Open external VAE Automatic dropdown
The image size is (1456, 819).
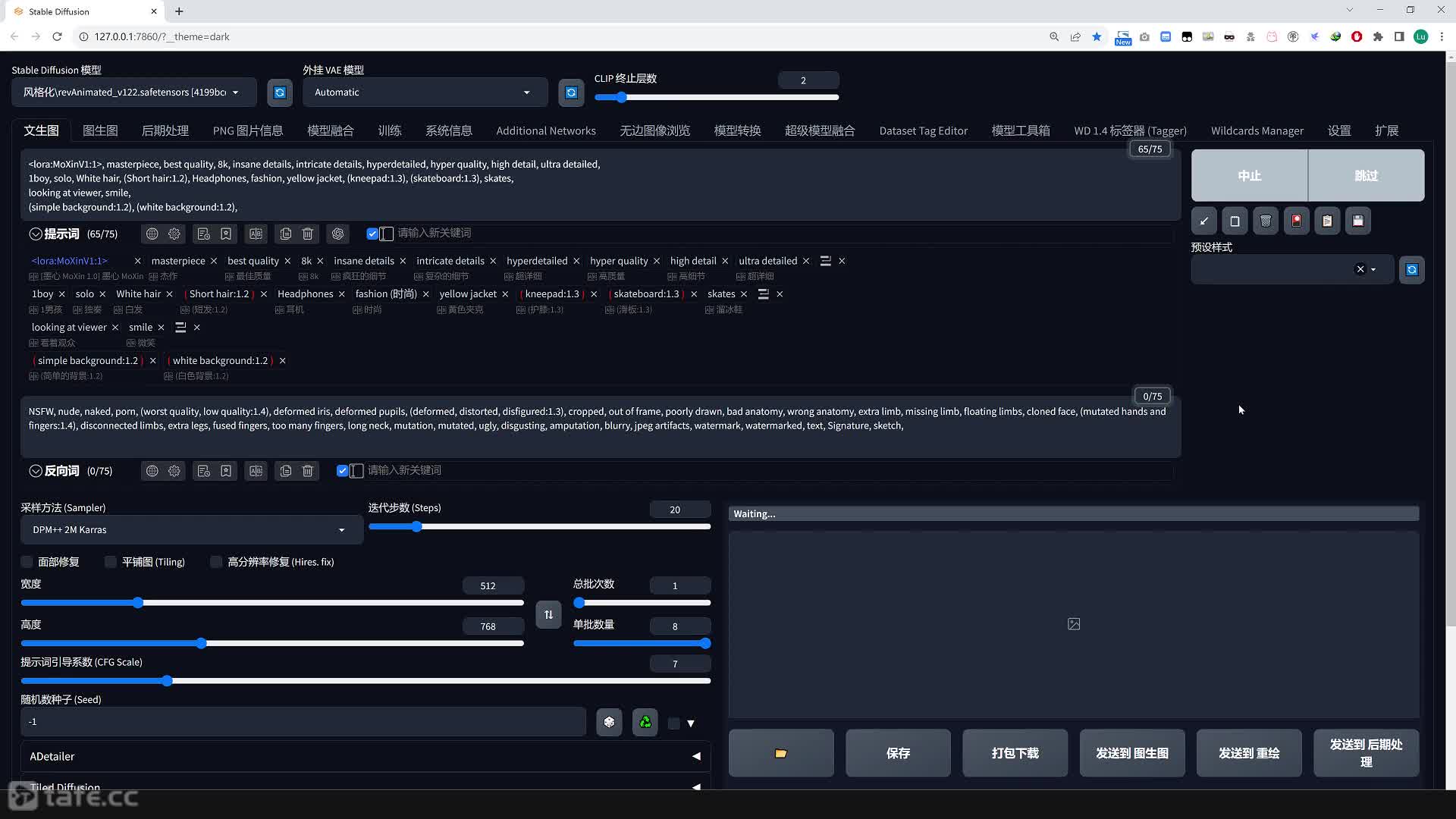coord(425,93)
